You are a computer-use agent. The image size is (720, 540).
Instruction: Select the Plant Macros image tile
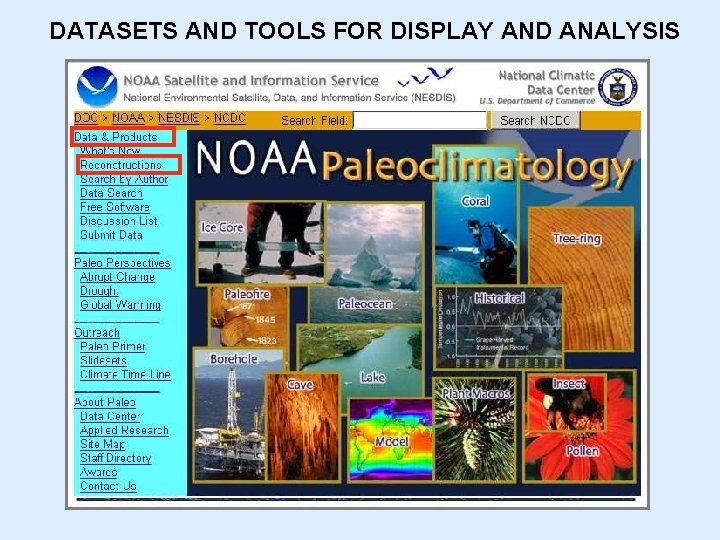[475, 429]
